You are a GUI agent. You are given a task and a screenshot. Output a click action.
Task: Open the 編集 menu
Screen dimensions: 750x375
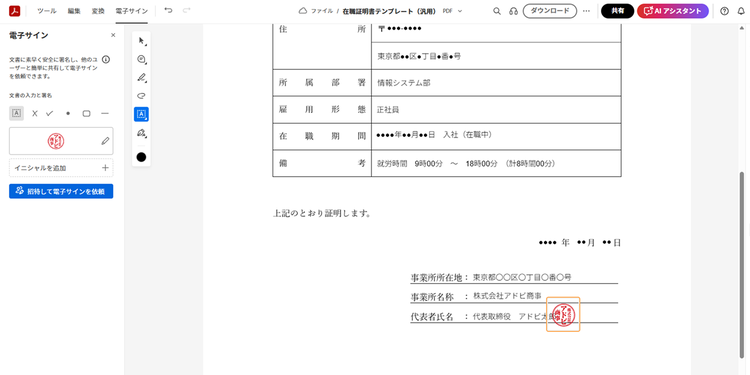click(74, 11)
